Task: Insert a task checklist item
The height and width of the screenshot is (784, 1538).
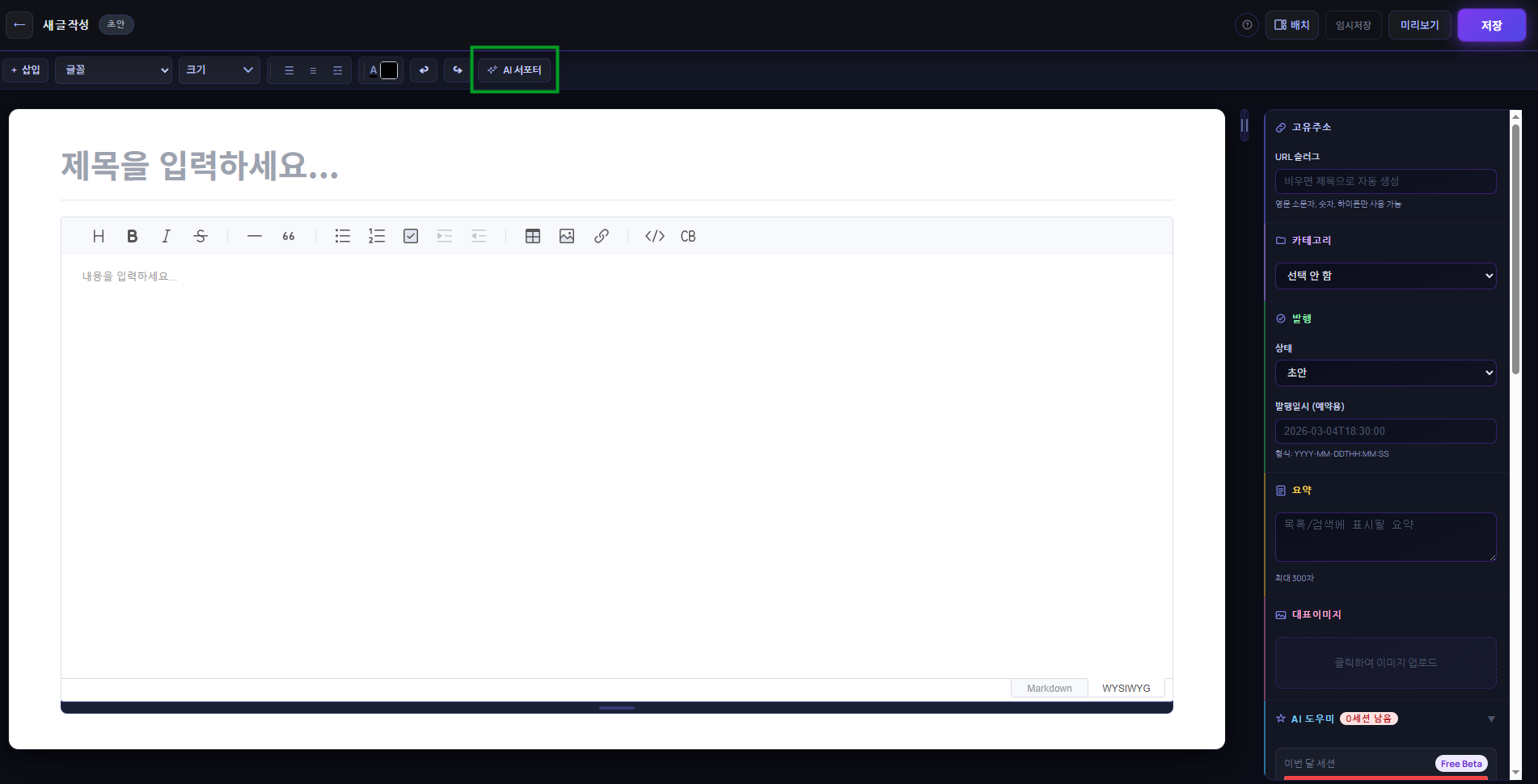Action: click(x=410, y=236)
